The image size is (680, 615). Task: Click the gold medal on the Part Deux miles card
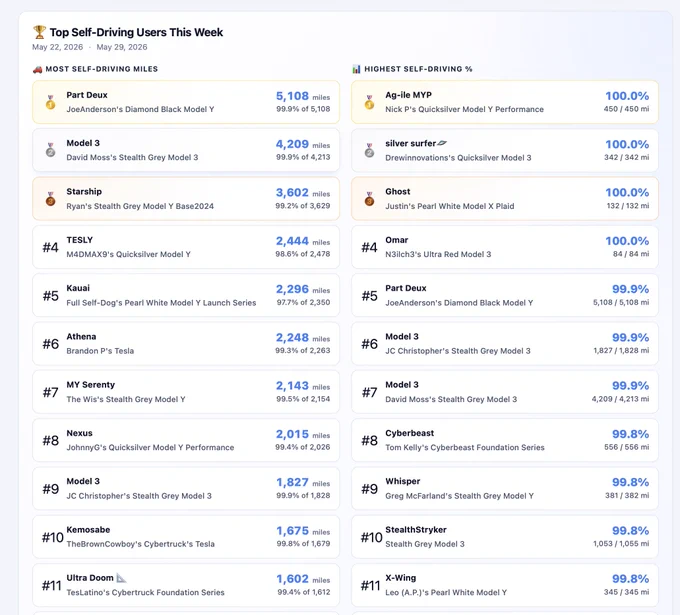coord(50,102)
